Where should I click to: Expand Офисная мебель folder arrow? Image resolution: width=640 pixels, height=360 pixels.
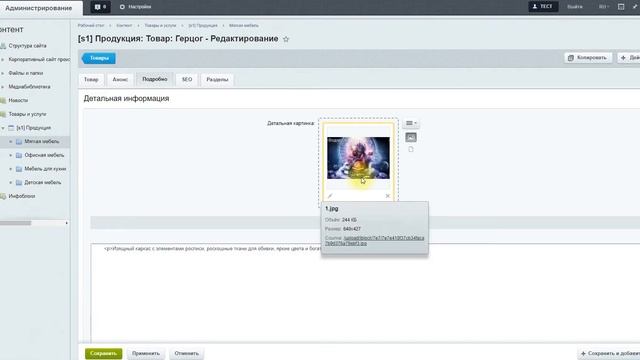[x=11, y=155]
